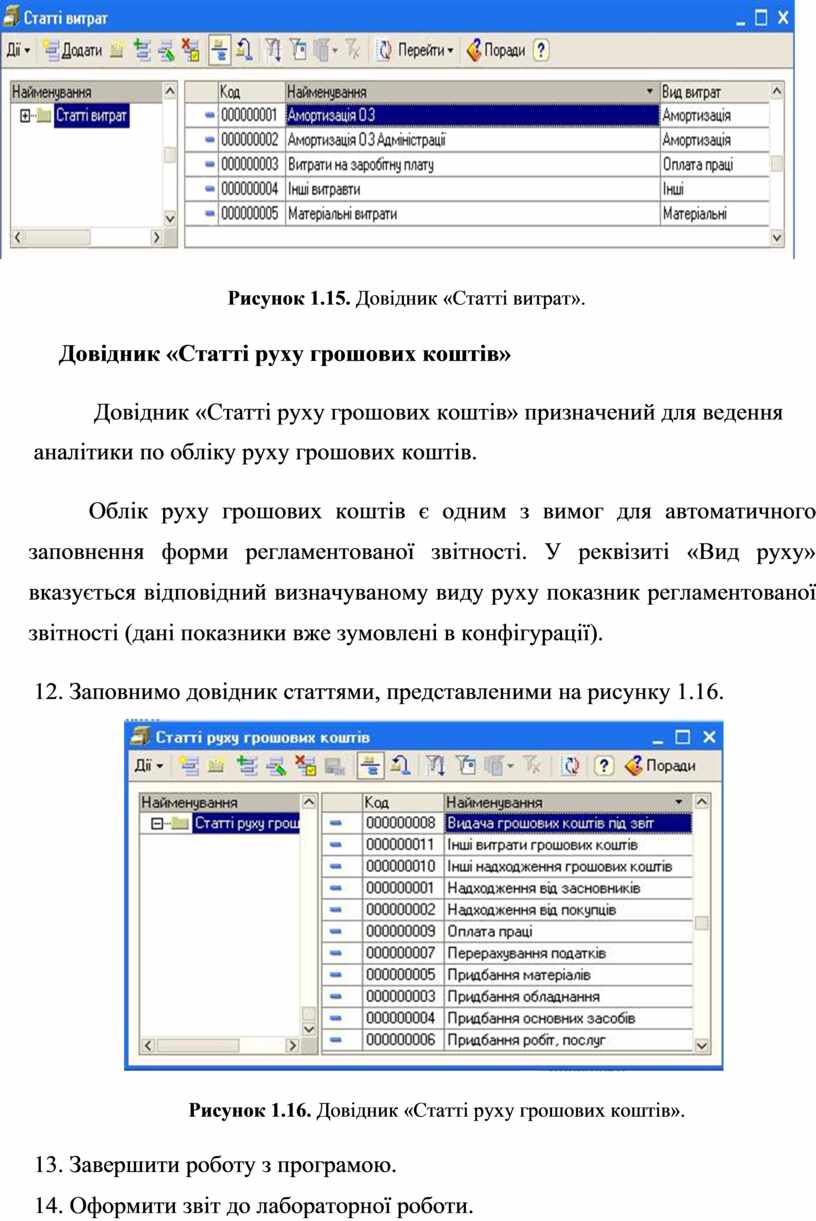Open the Дії menu in Статті витрат window
The width and height of the screenshot is (816, 1221).
[x=18, y=50]
